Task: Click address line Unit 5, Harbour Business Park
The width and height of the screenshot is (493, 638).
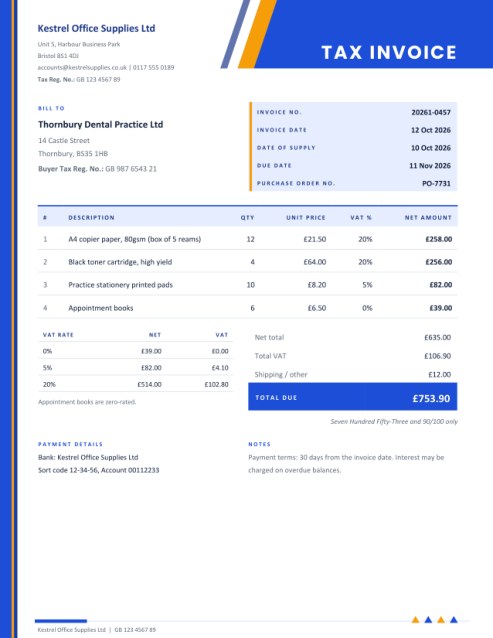Action: click(x=79, y=44)
